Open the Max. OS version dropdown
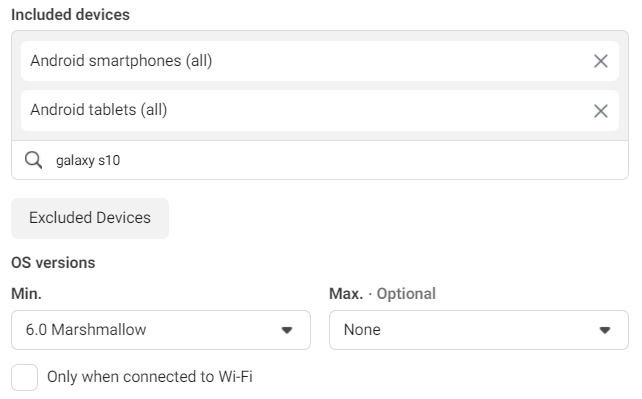The image size is (642, 399). click(479, 330)
